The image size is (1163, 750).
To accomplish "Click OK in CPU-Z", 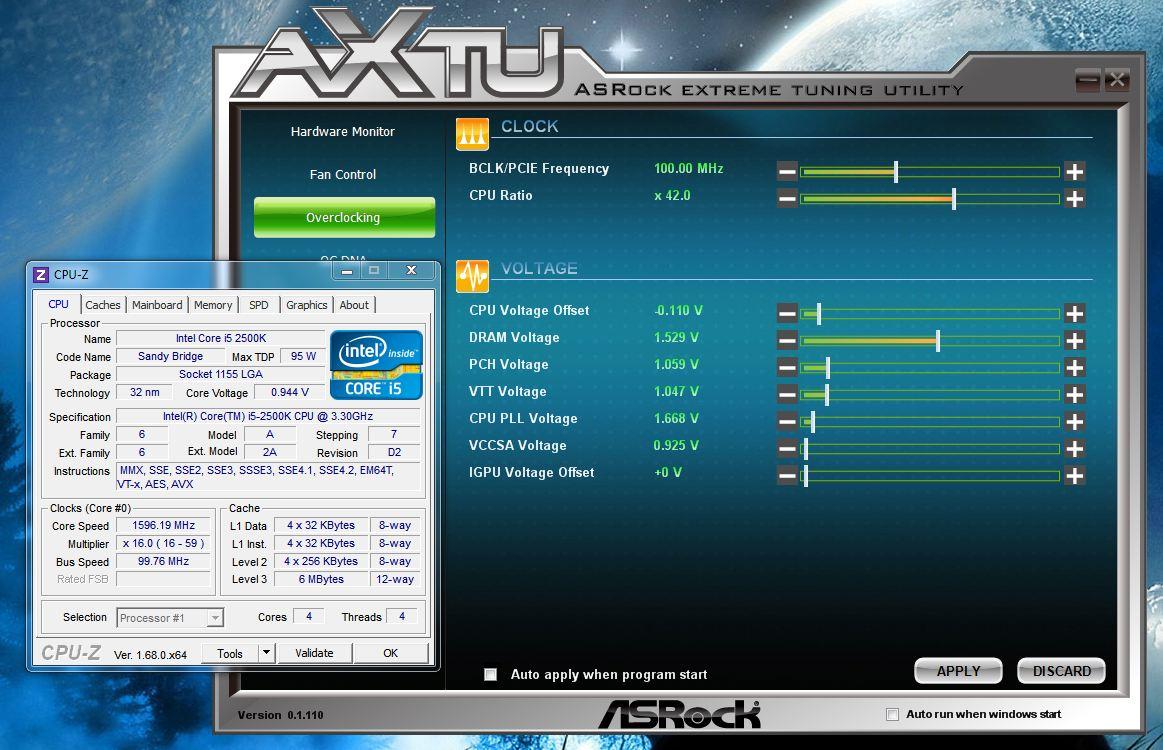I will click(x=391, y=653).
